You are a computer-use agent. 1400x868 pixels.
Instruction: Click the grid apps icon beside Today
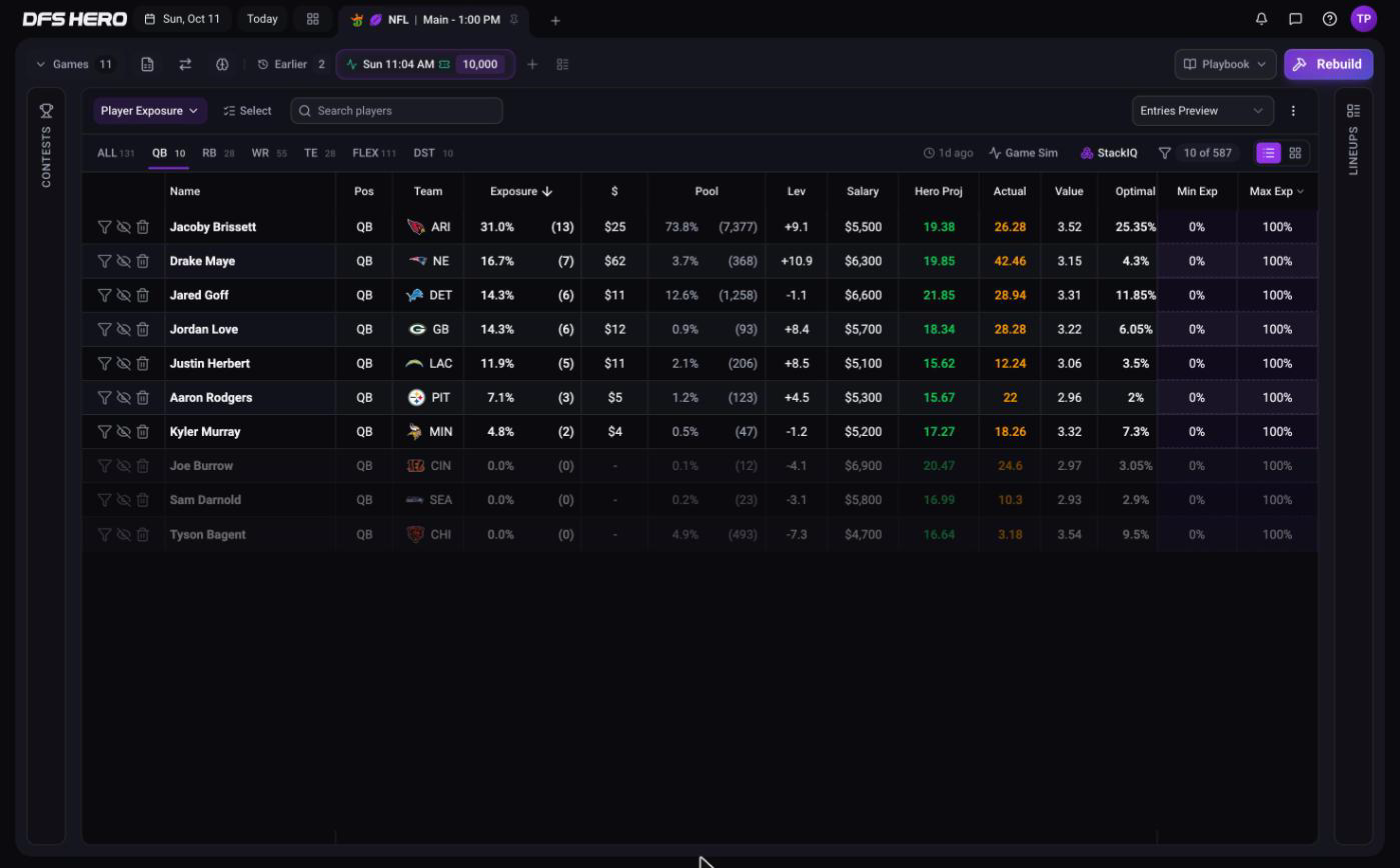click(x=312, y=19)
